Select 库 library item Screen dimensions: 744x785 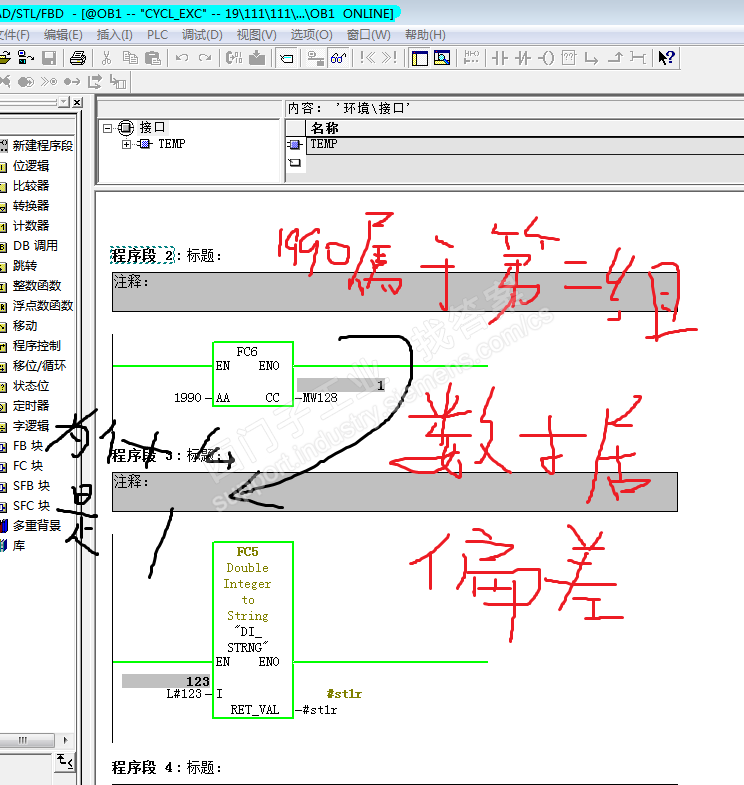(x=19, y=546)
